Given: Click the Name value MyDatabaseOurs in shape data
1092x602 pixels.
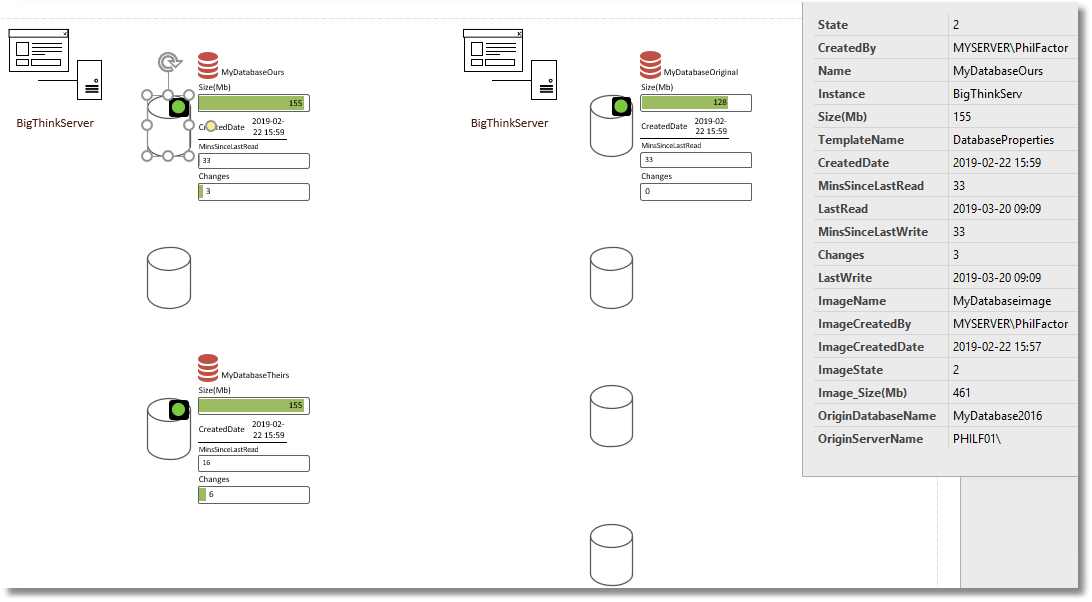Looking at the screenshot, I should (998, 70).
